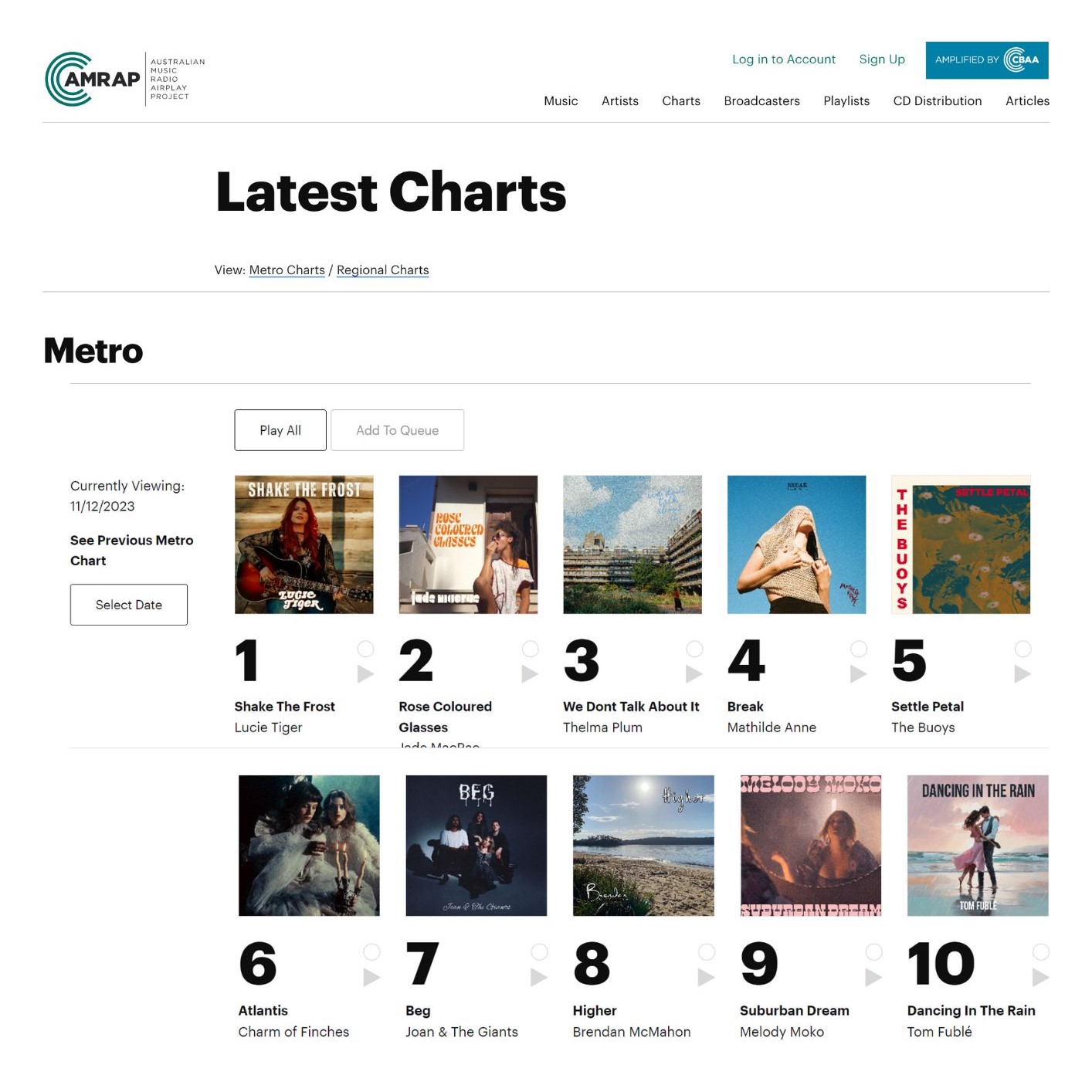Play track 3 We Dont Talk About It
The width and height of the screenshot is (1092, 1092).
(694, 674)
